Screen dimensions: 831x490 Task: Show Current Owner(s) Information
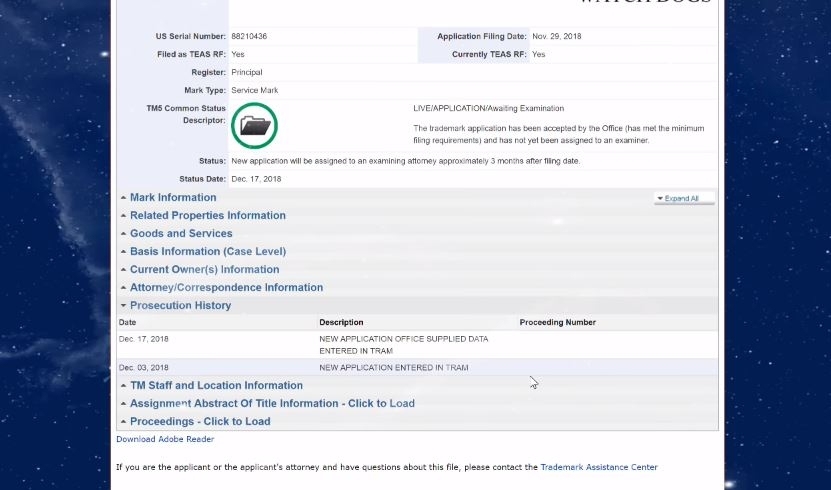click(x=204, y=270)
